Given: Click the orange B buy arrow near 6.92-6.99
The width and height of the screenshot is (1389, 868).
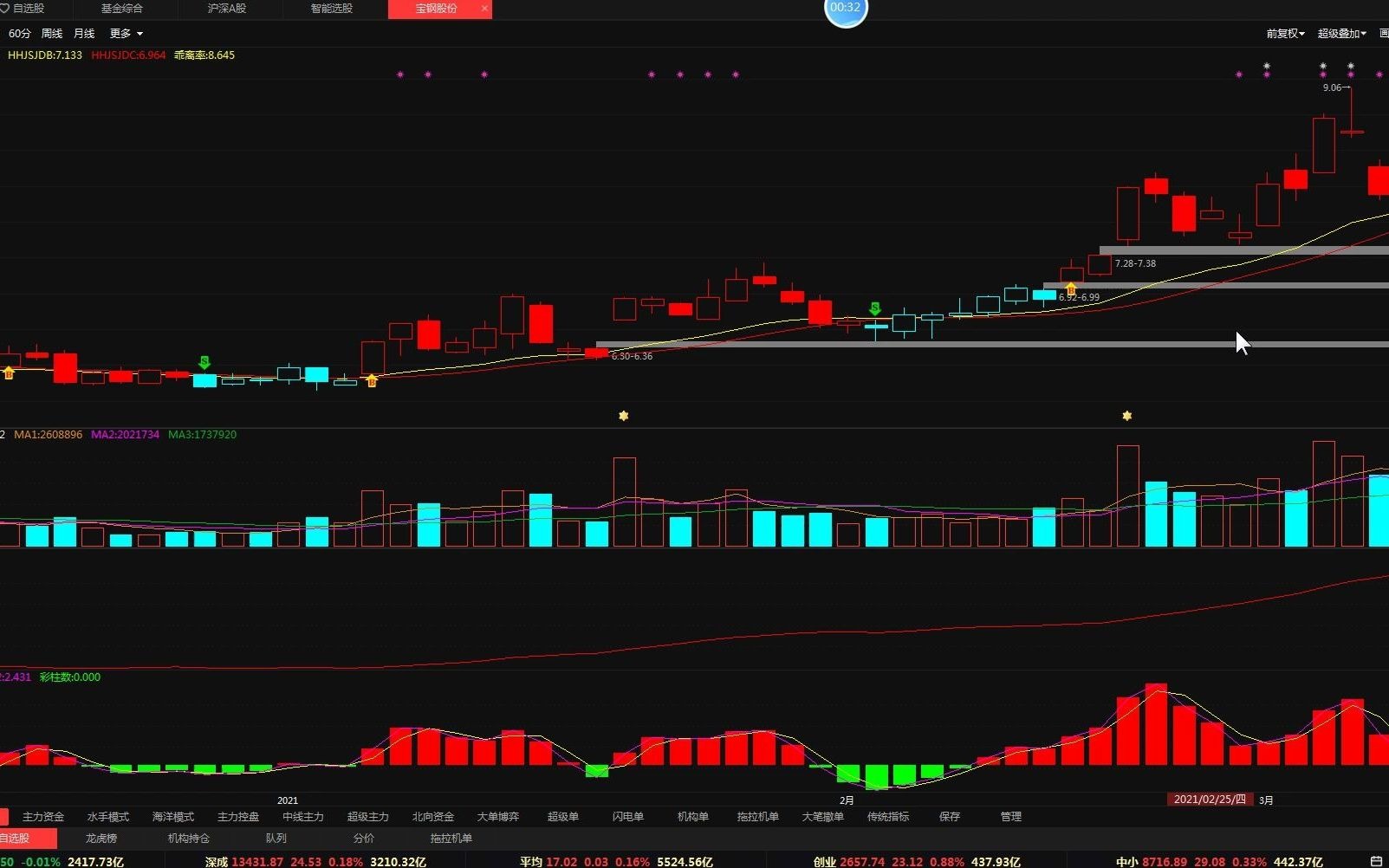Looking at the screenshot, I should 1071,288.
